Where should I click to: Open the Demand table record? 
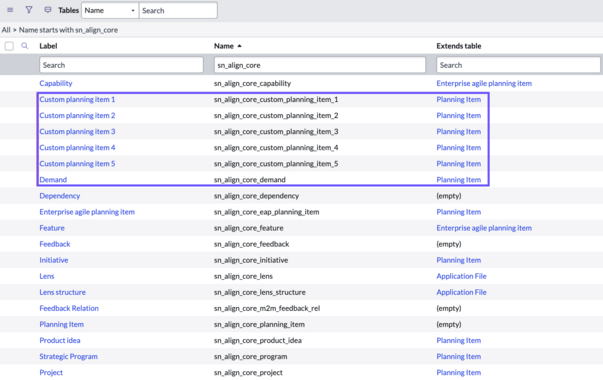click(x=53, y=180)
